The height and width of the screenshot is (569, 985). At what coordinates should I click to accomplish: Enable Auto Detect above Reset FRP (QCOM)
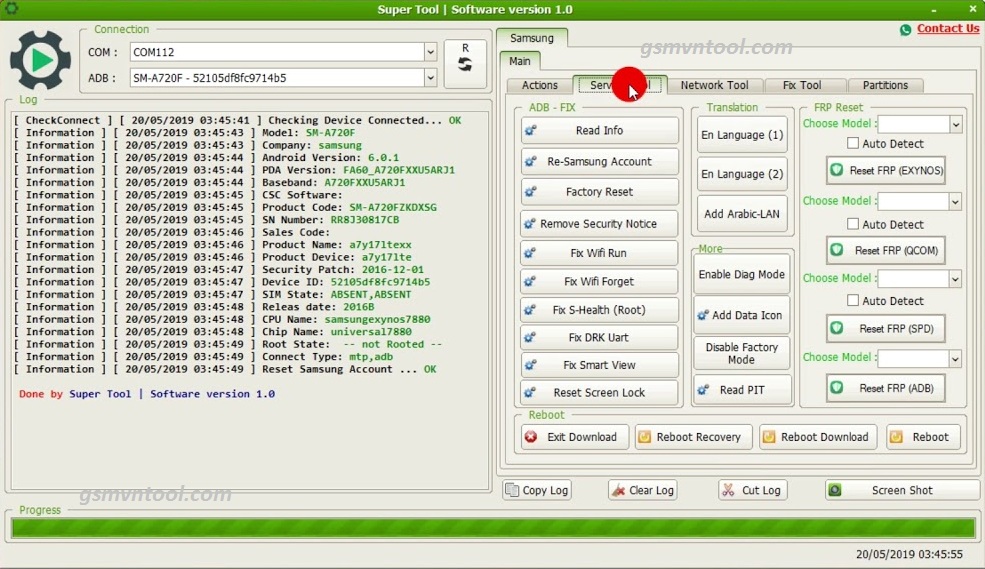(852, 224)
